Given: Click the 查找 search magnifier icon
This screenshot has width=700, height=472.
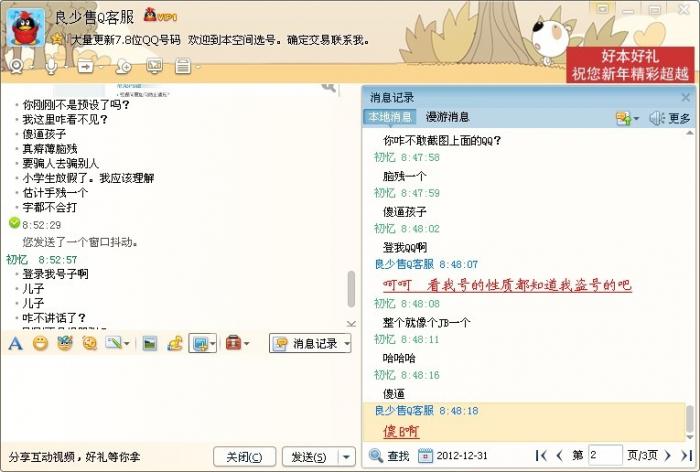Looking at the screenshot, I should pos(375,455).
